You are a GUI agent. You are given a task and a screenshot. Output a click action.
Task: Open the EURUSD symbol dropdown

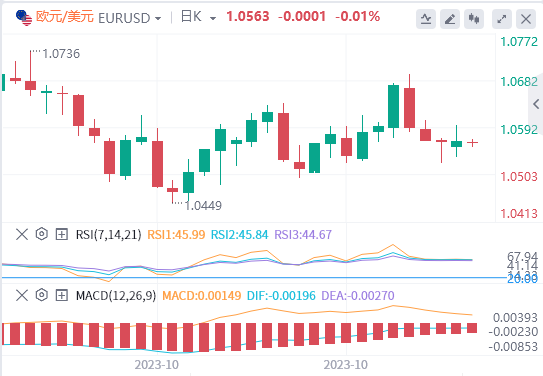(158, 18)
